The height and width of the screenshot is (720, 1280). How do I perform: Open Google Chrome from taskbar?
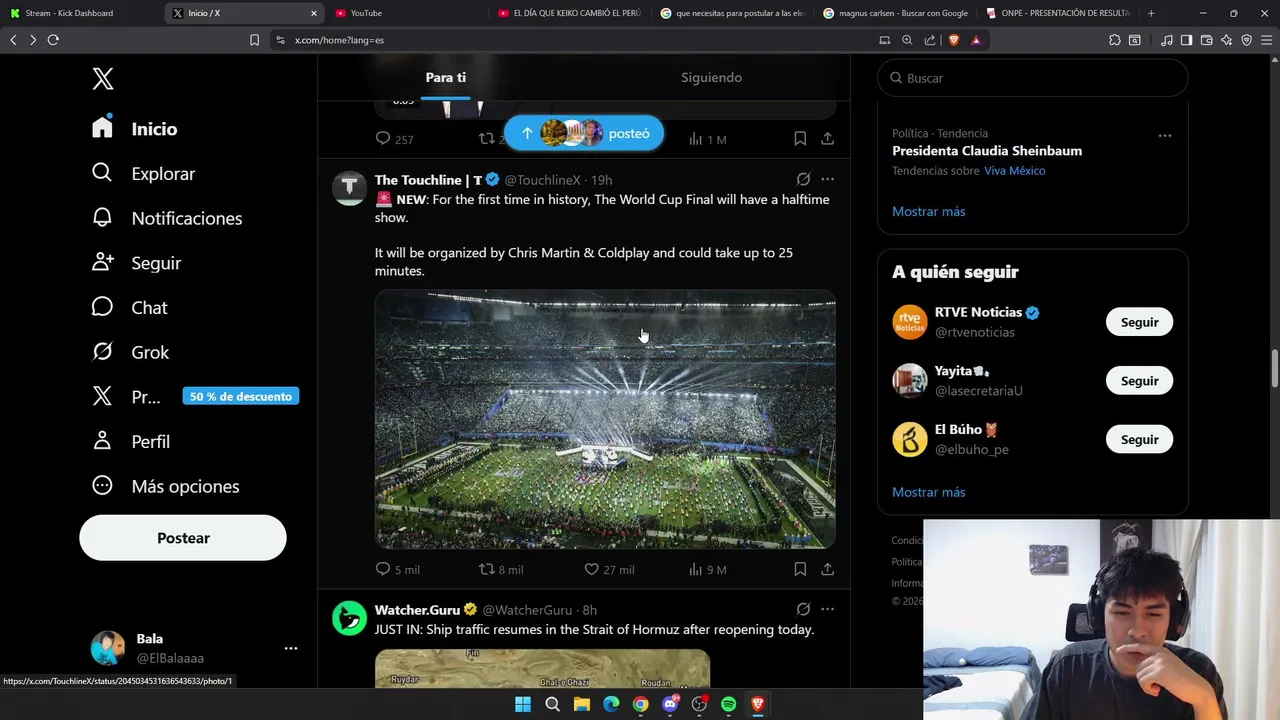pyautogui.click(x=640, y=704)
